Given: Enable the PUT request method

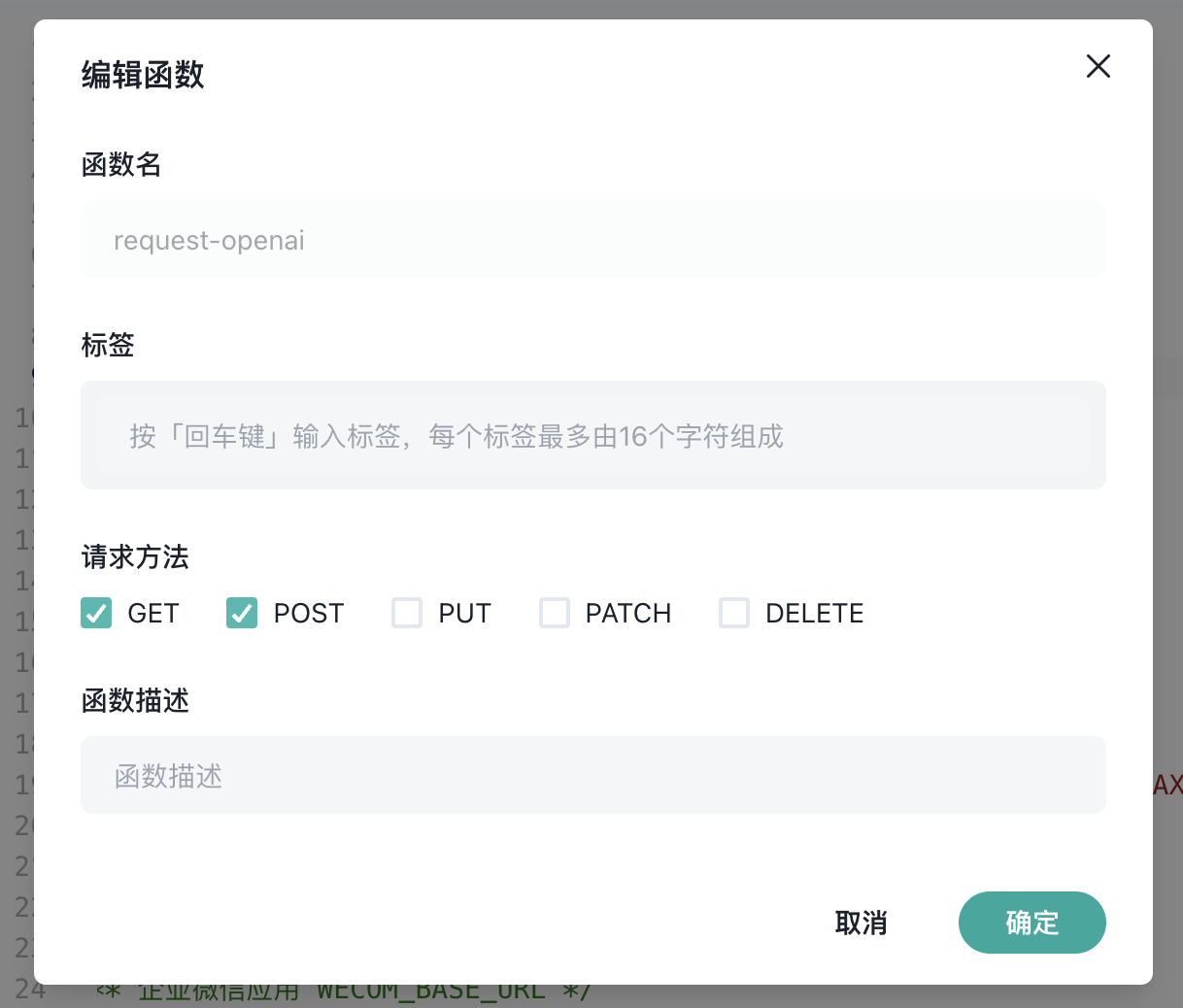Looking at the screenshot, I should click(x=407, y=613).
